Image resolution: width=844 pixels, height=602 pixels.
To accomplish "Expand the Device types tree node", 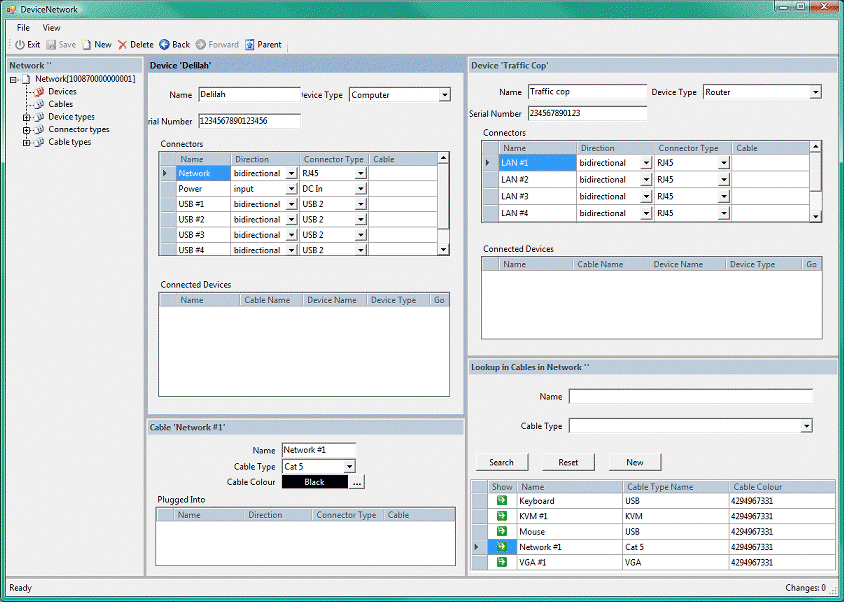I will tap(26, 117).
